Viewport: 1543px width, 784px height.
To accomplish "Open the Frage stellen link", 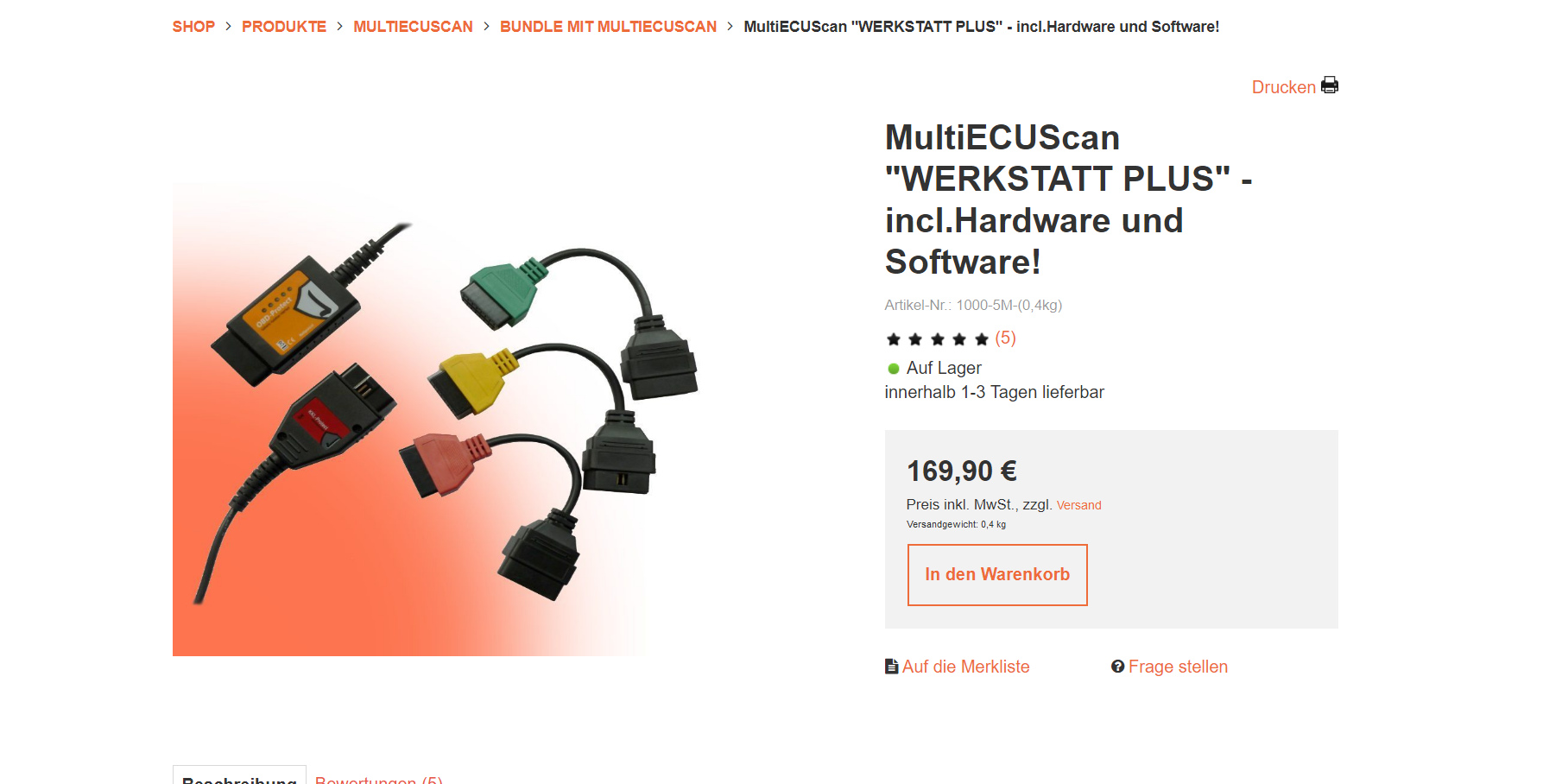I will click(1178, 667).
